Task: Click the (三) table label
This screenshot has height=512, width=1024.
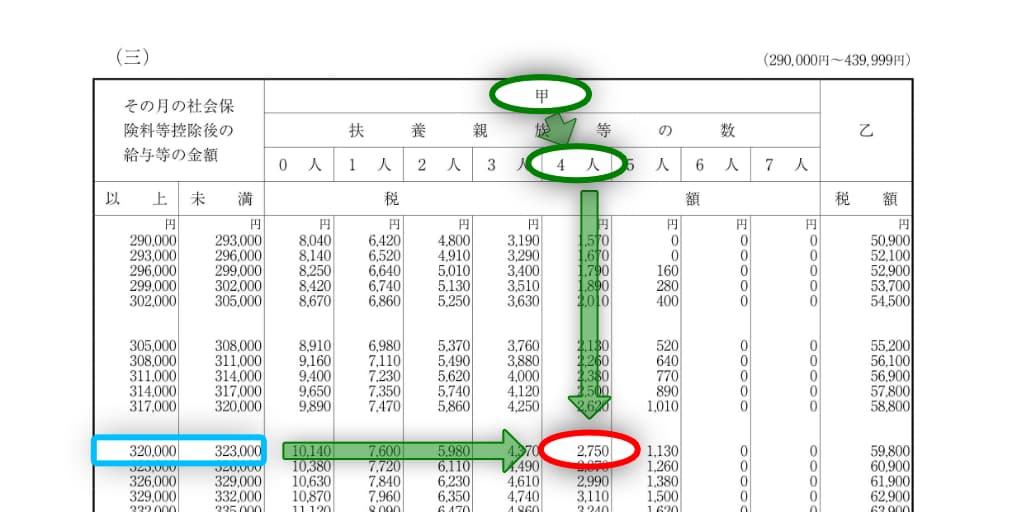Action: (133, 57)
